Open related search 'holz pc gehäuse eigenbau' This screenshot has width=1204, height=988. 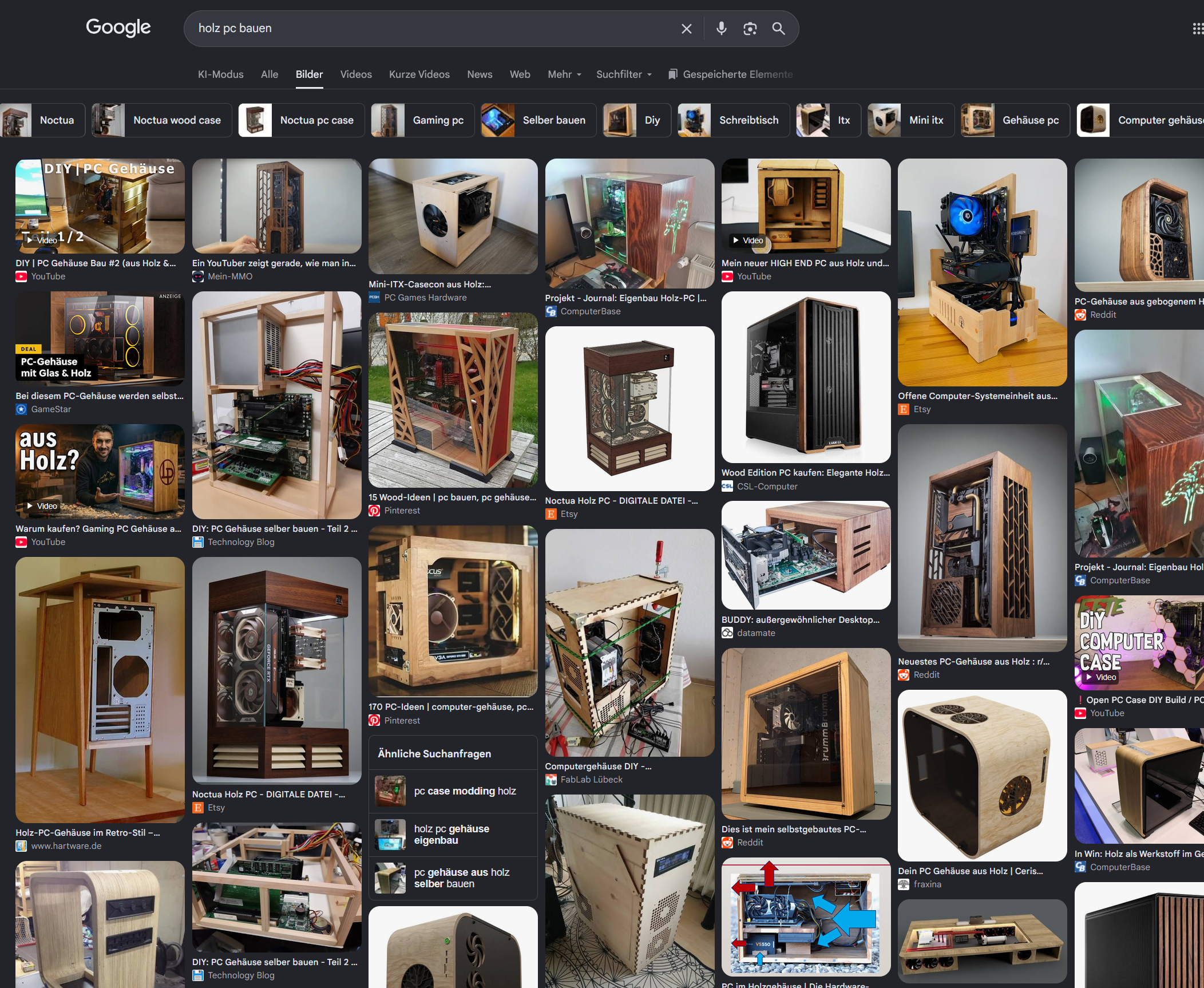tap(453, 835)
